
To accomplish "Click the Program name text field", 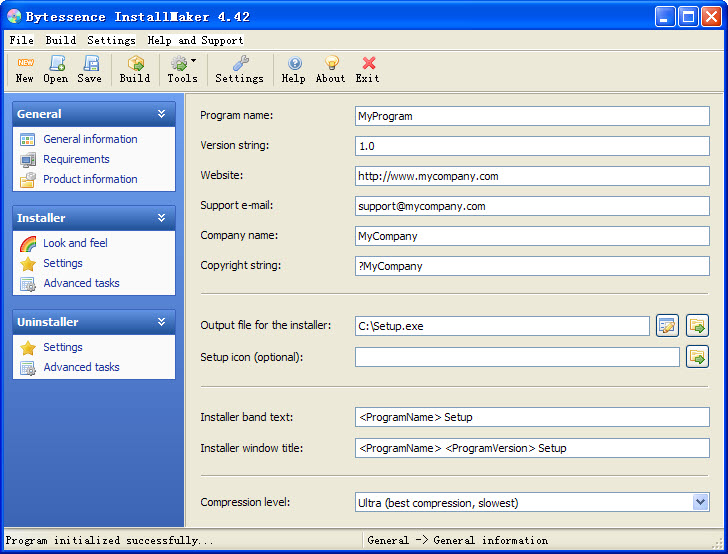I will pos(532,116).
